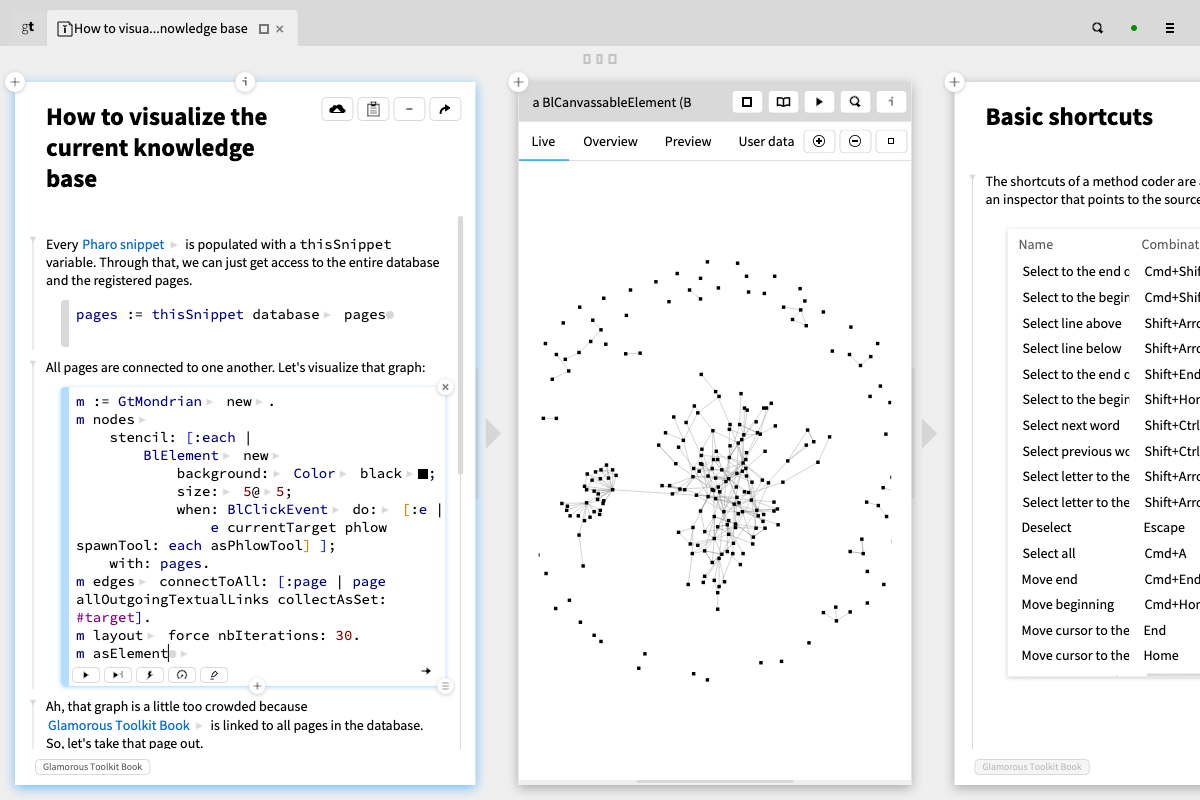Expand the Pharo snippet link preview
The height and width of the screenshot is (800, 1200).
[174, 244]
